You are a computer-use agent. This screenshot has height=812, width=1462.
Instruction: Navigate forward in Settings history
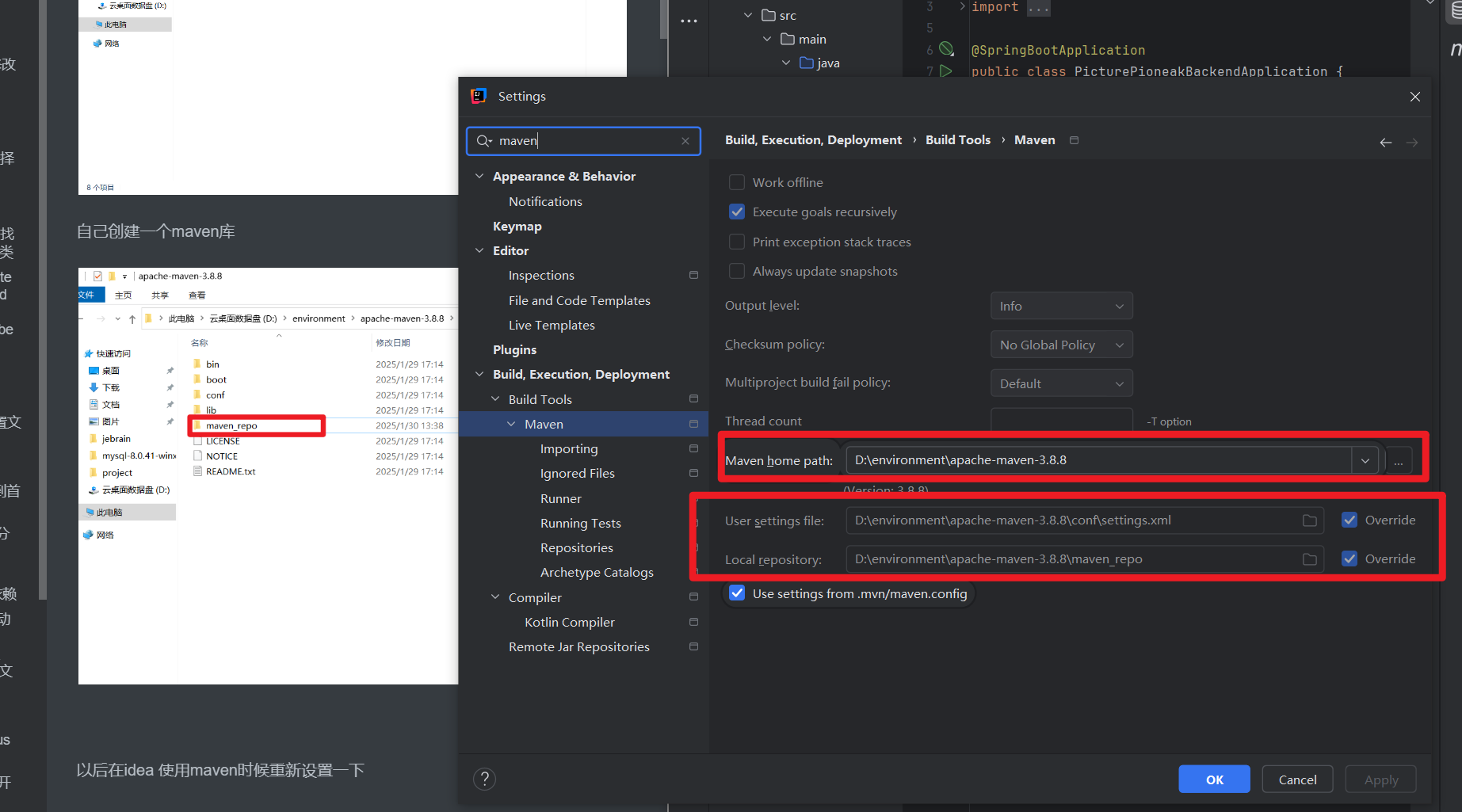[1412, 143]
